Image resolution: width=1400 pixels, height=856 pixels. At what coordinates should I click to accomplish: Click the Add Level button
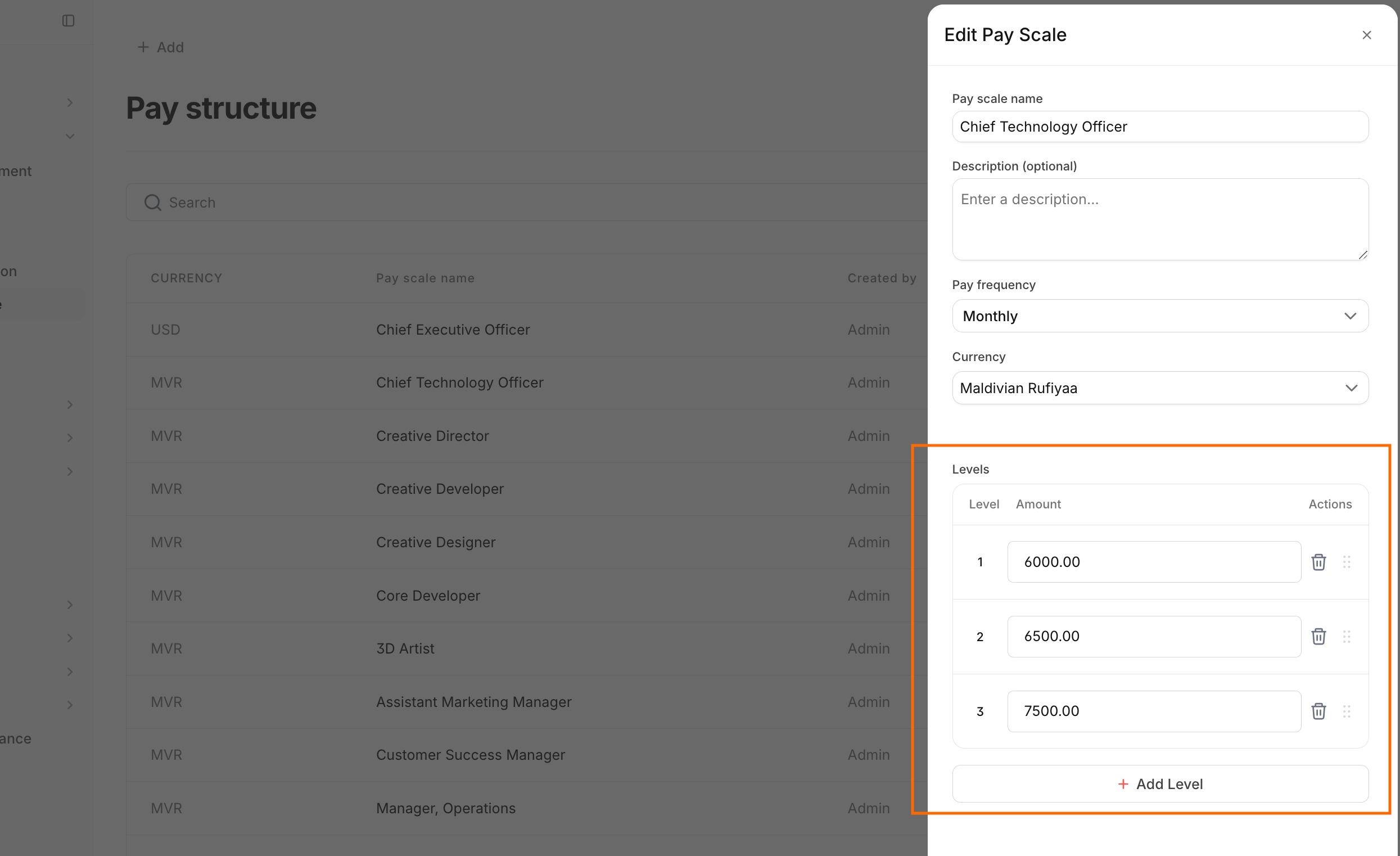tap(1160, 784)
